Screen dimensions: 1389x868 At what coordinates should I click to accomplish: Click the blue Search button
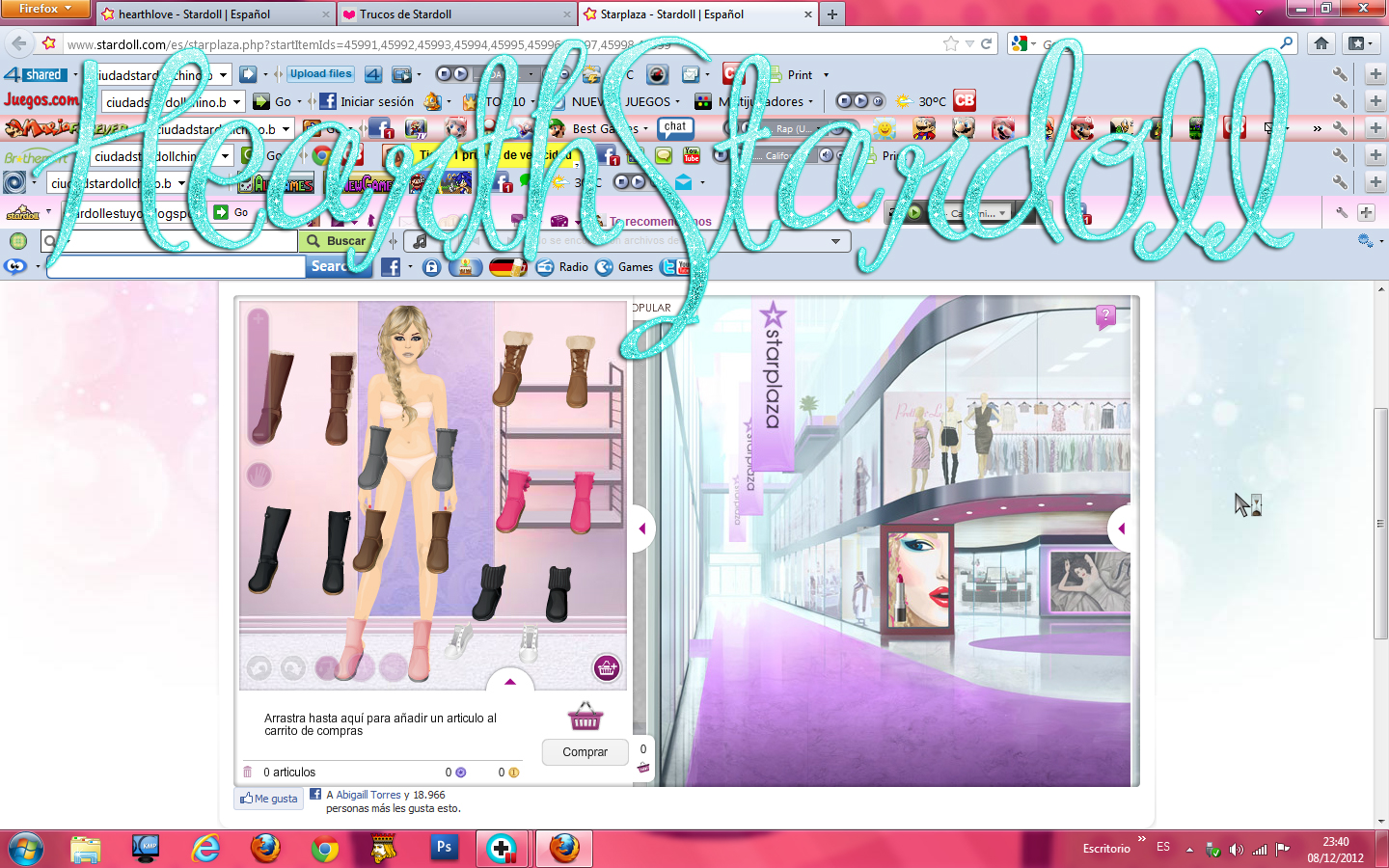[x=340, y=267]
